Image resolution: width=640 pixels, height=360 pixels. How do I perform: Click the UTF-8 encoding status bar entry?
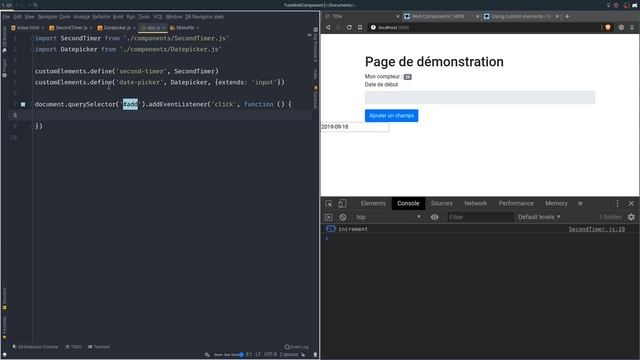click(270, 354)
